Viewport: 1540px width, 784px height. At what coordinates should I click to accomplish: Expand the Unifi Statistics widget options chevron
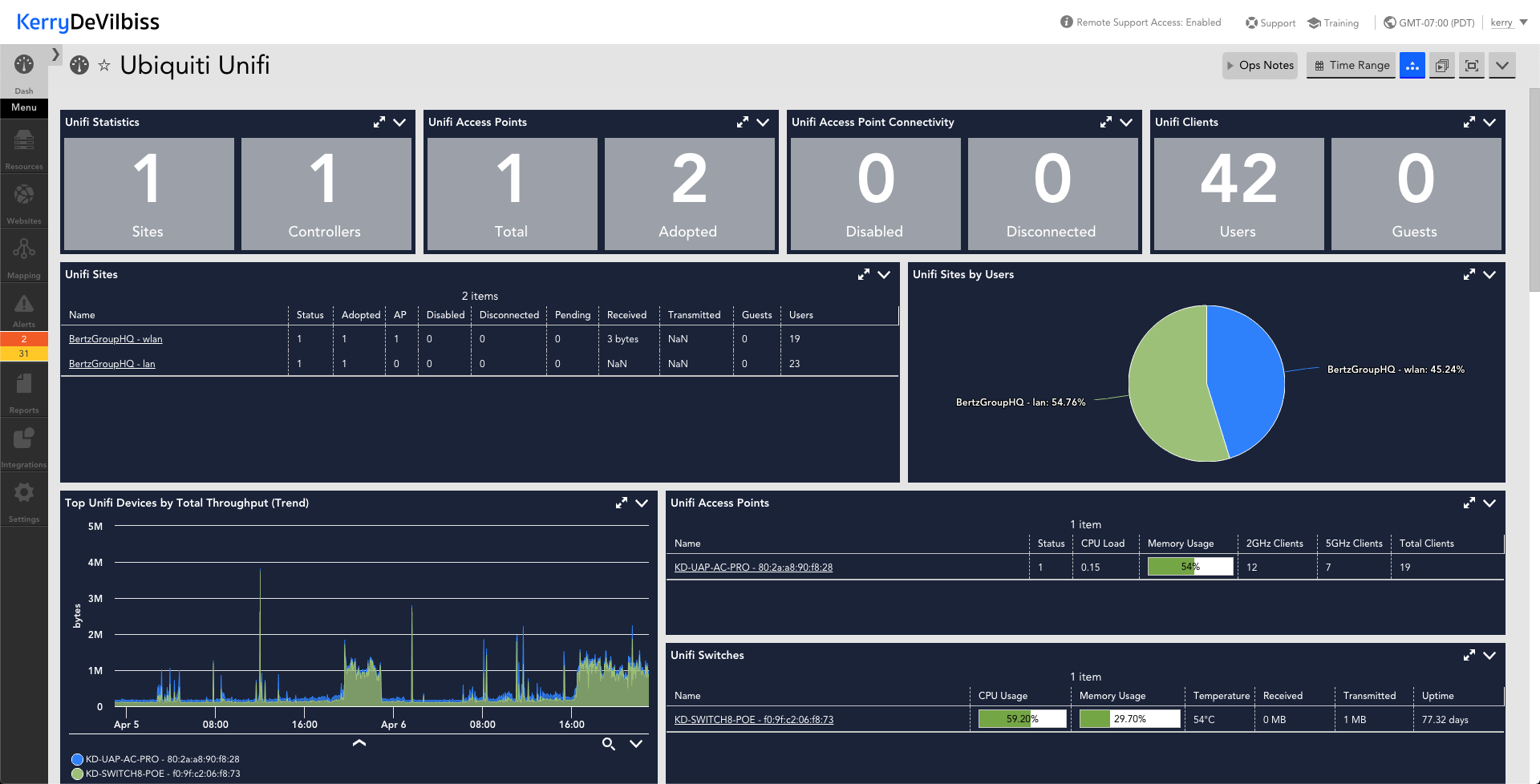click(x=400, y=123)
